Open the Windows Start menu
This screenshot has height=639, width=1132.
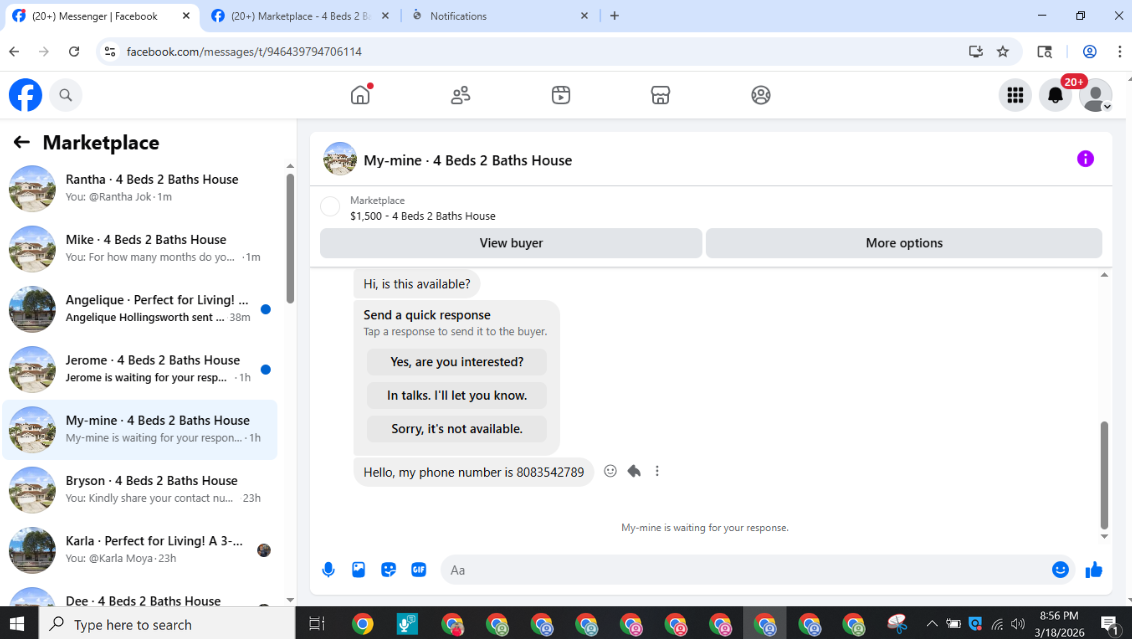click(17, 624)
